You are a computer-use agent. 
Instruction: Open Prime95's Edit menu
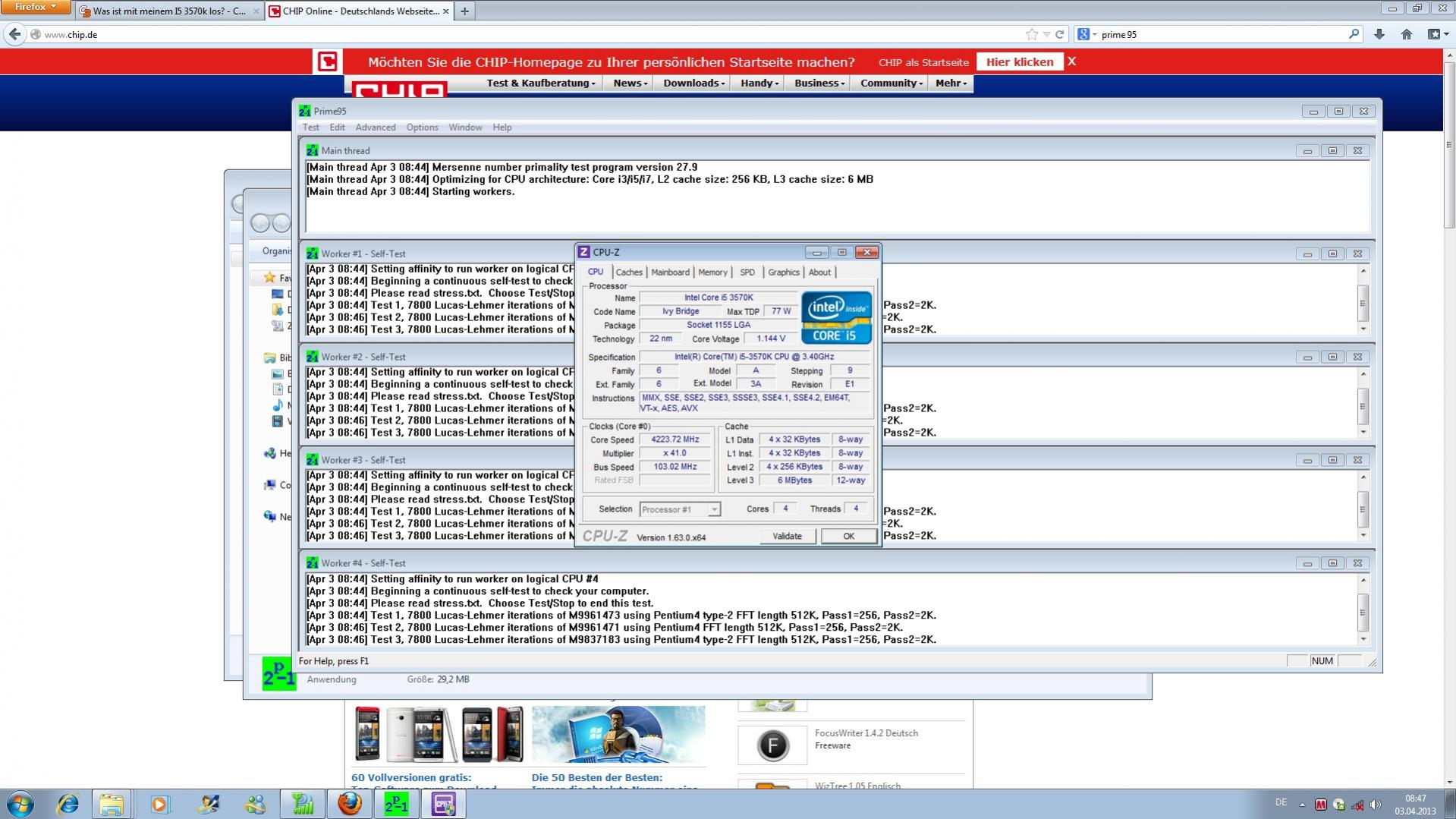pos(337,128)
